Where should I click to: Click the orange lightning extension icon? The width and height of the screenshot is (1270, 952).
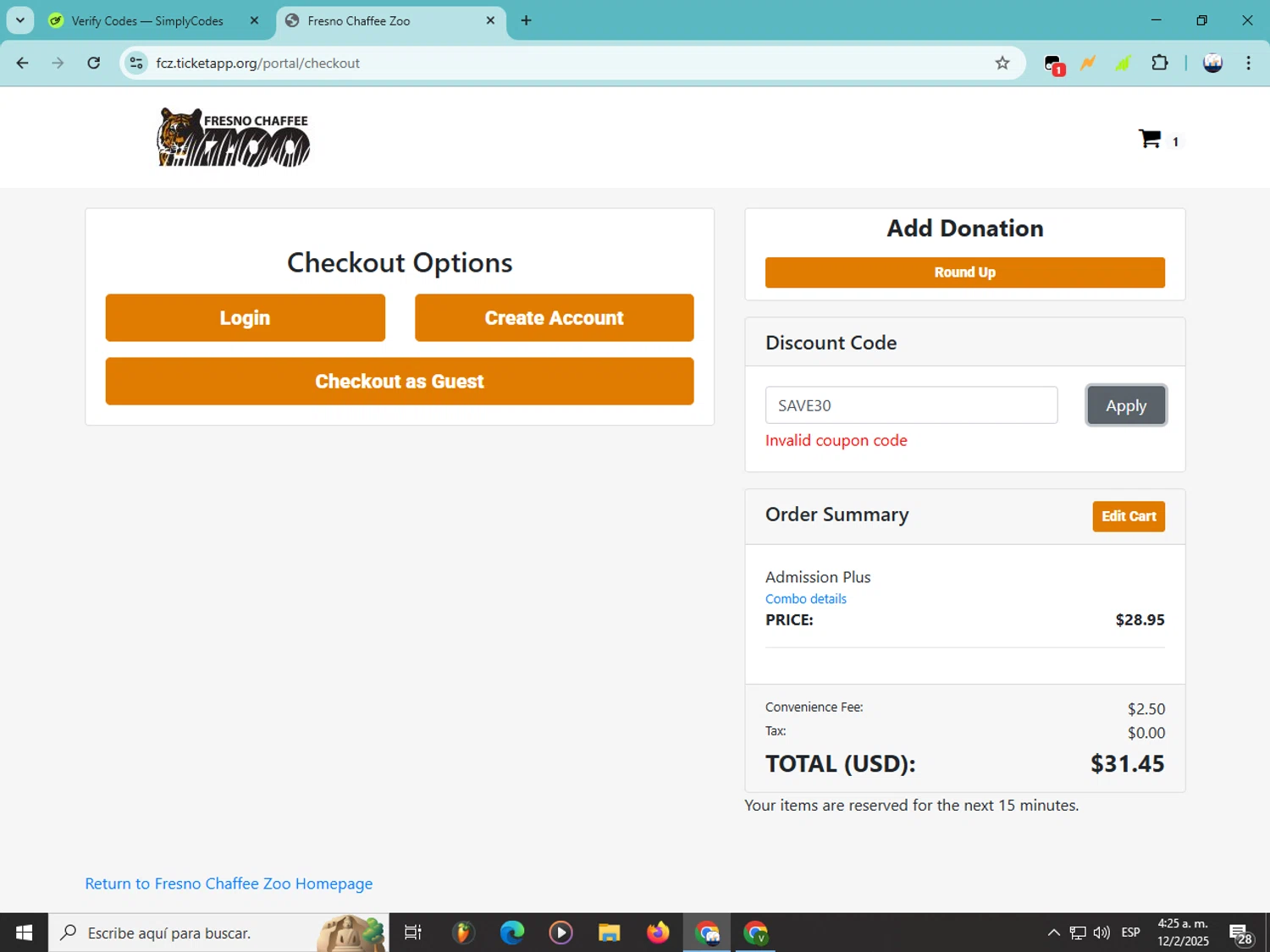(1088, 63)
